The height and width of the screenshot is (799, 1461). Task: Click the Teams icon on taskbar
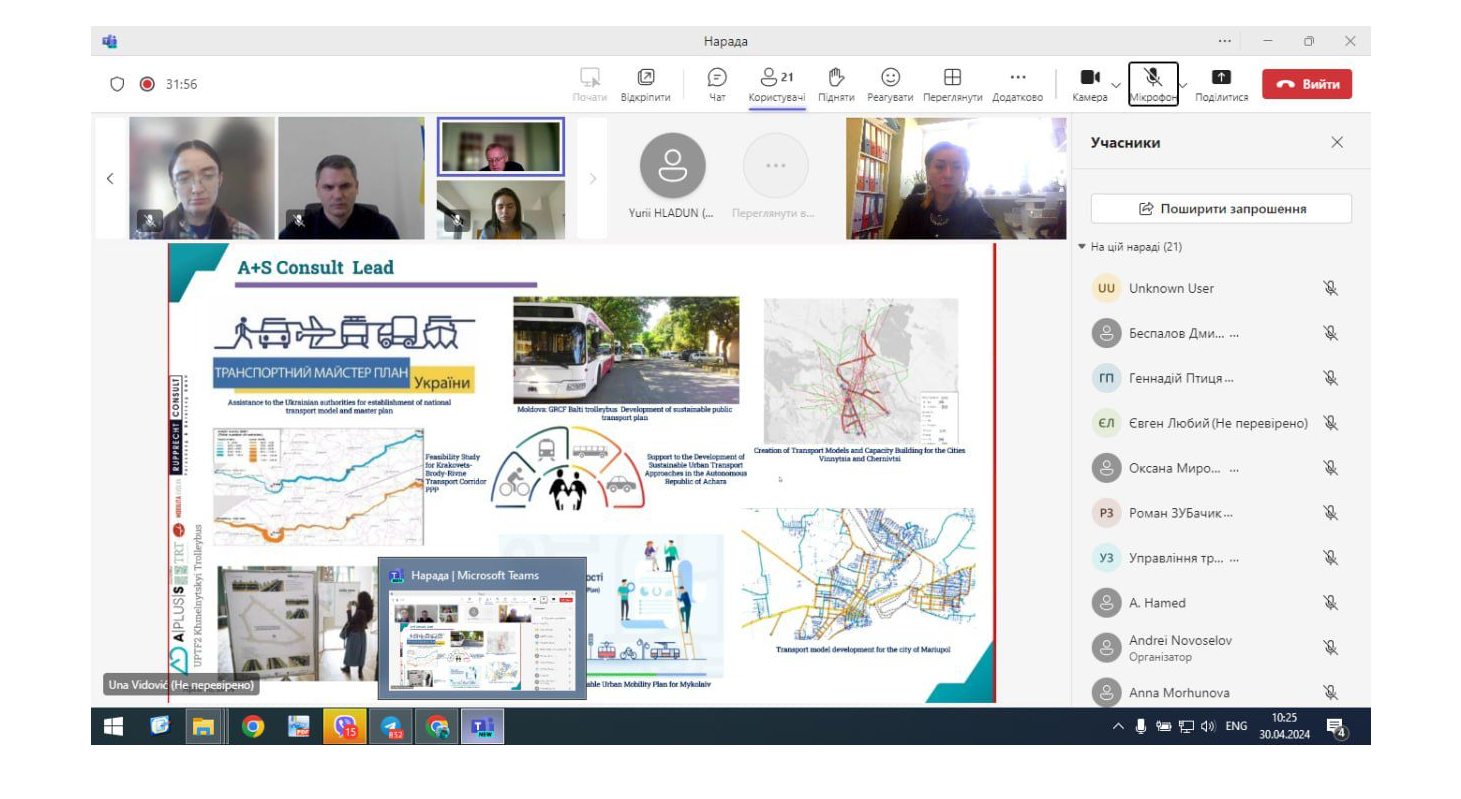click(482, 727)
